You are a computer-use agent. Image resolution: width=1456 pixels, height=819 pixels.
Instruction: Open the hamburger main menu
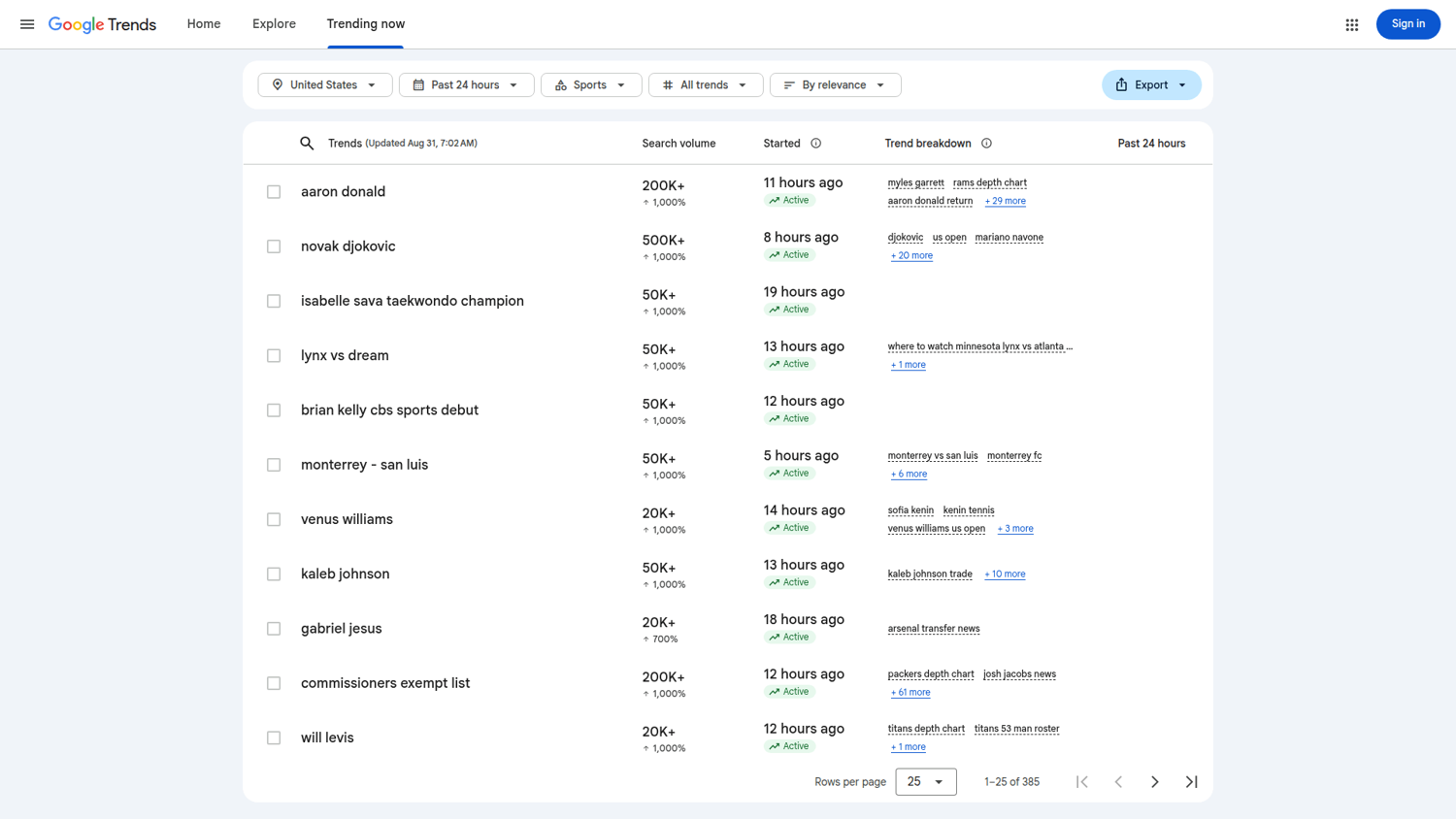tap(27, 24)
